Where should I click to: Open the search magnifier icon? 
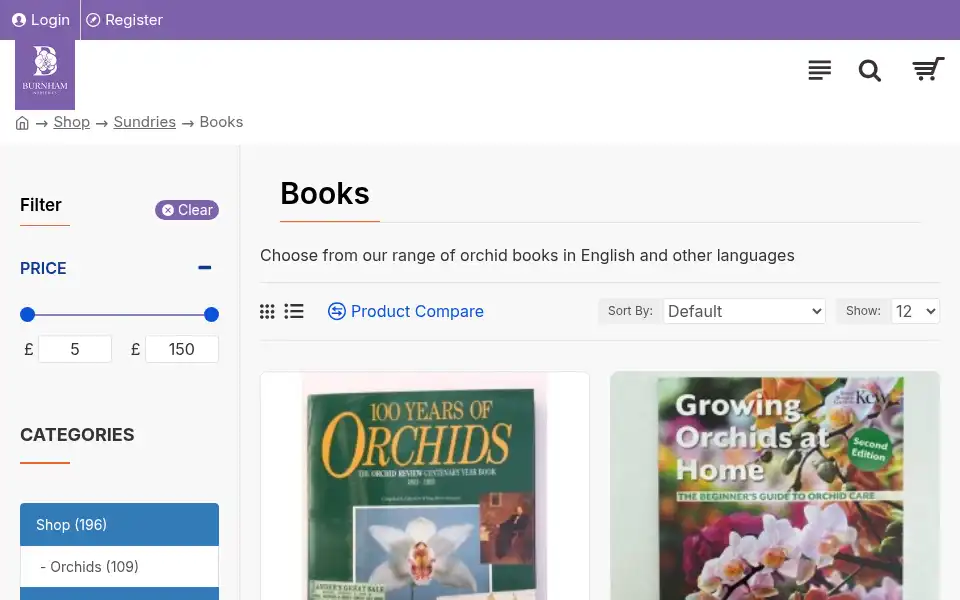coord(869,70)
